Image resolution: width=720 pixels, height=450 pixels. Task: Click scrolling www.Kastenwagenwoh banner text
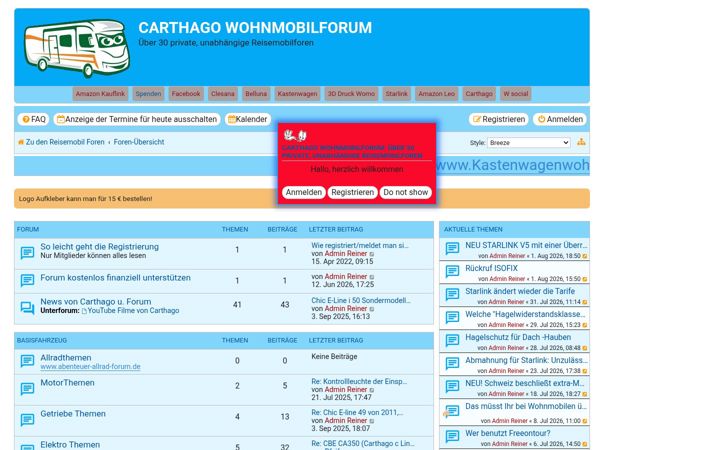coord(512,165)
